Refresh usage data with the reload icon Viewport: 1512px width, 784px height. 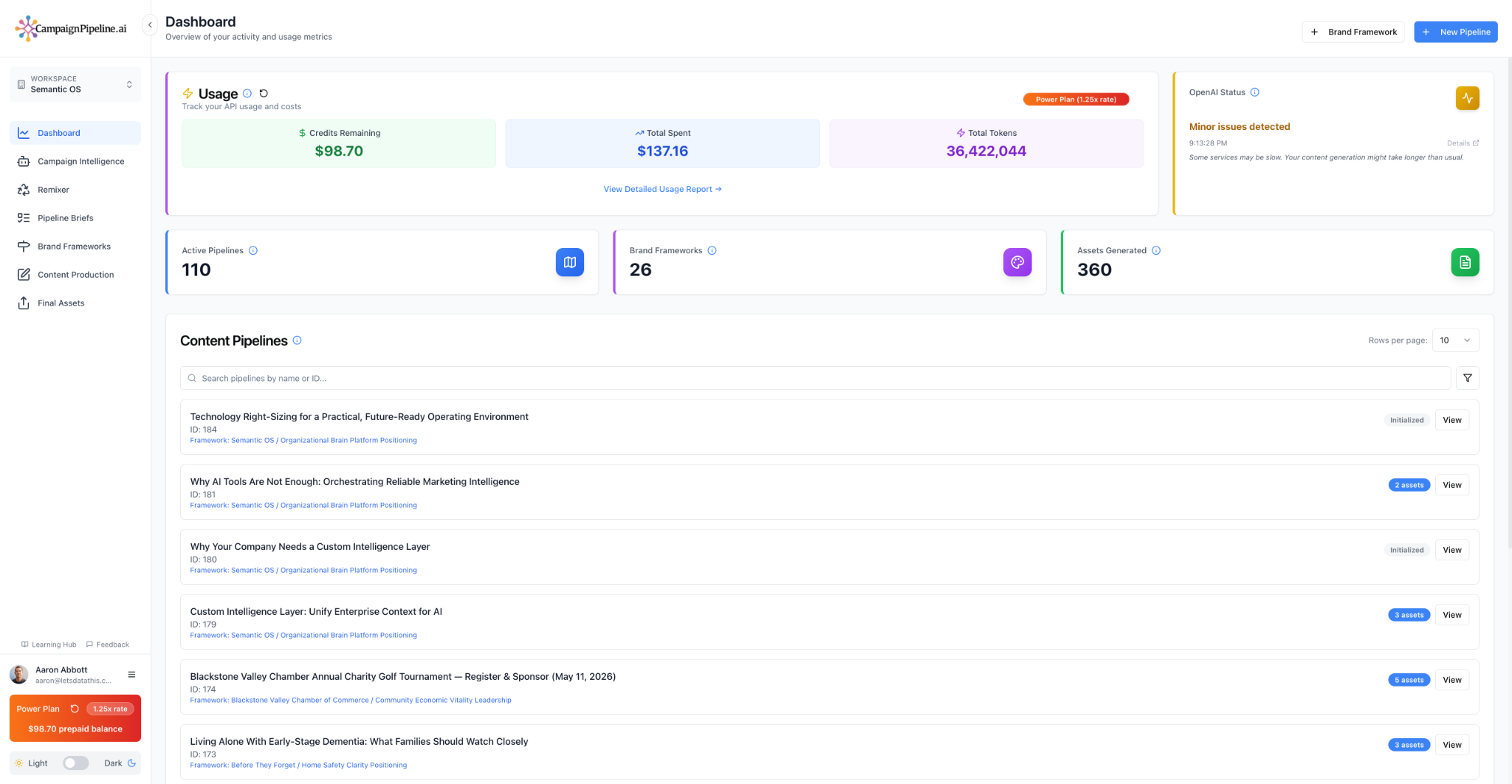tap(264, 94)
